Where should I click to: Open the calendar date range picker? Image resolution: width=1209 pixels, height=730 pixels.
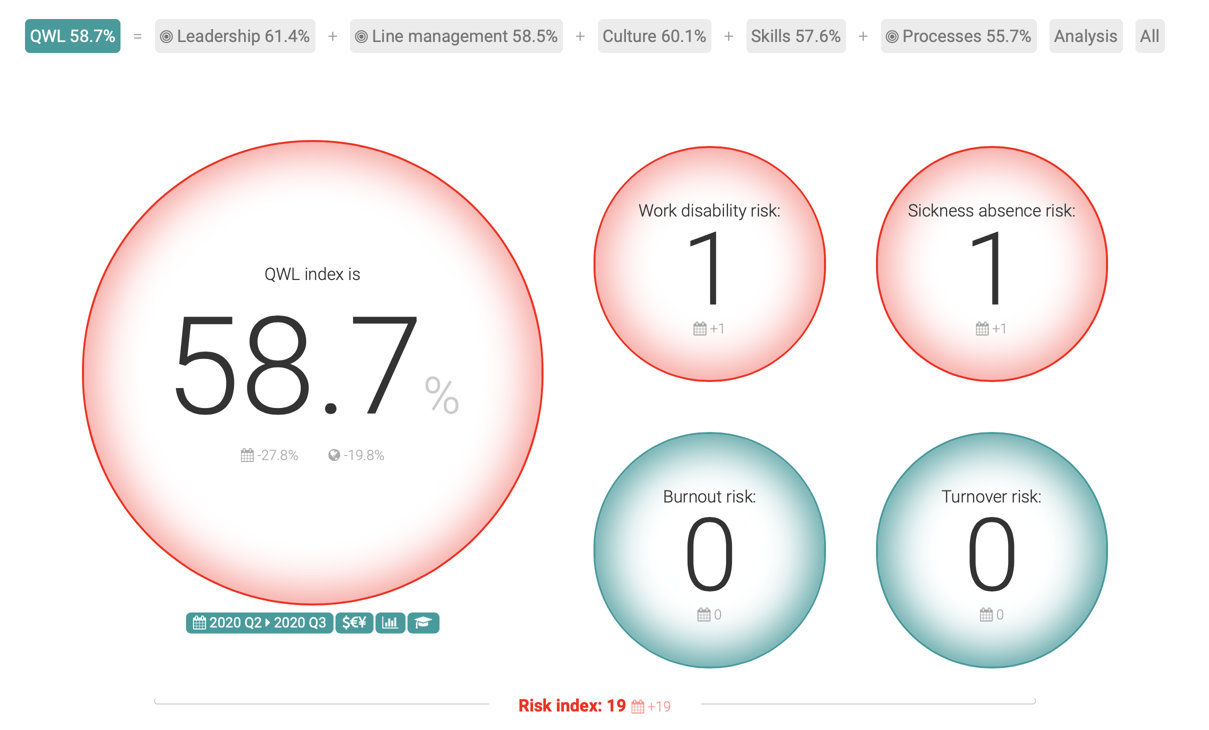click(198, 622)
